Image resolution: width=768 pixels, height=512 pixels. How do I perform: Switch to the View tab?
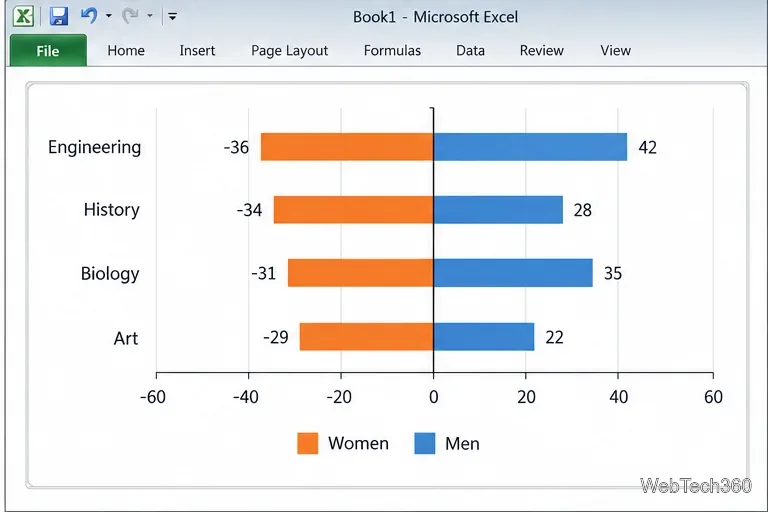[616, 50]
